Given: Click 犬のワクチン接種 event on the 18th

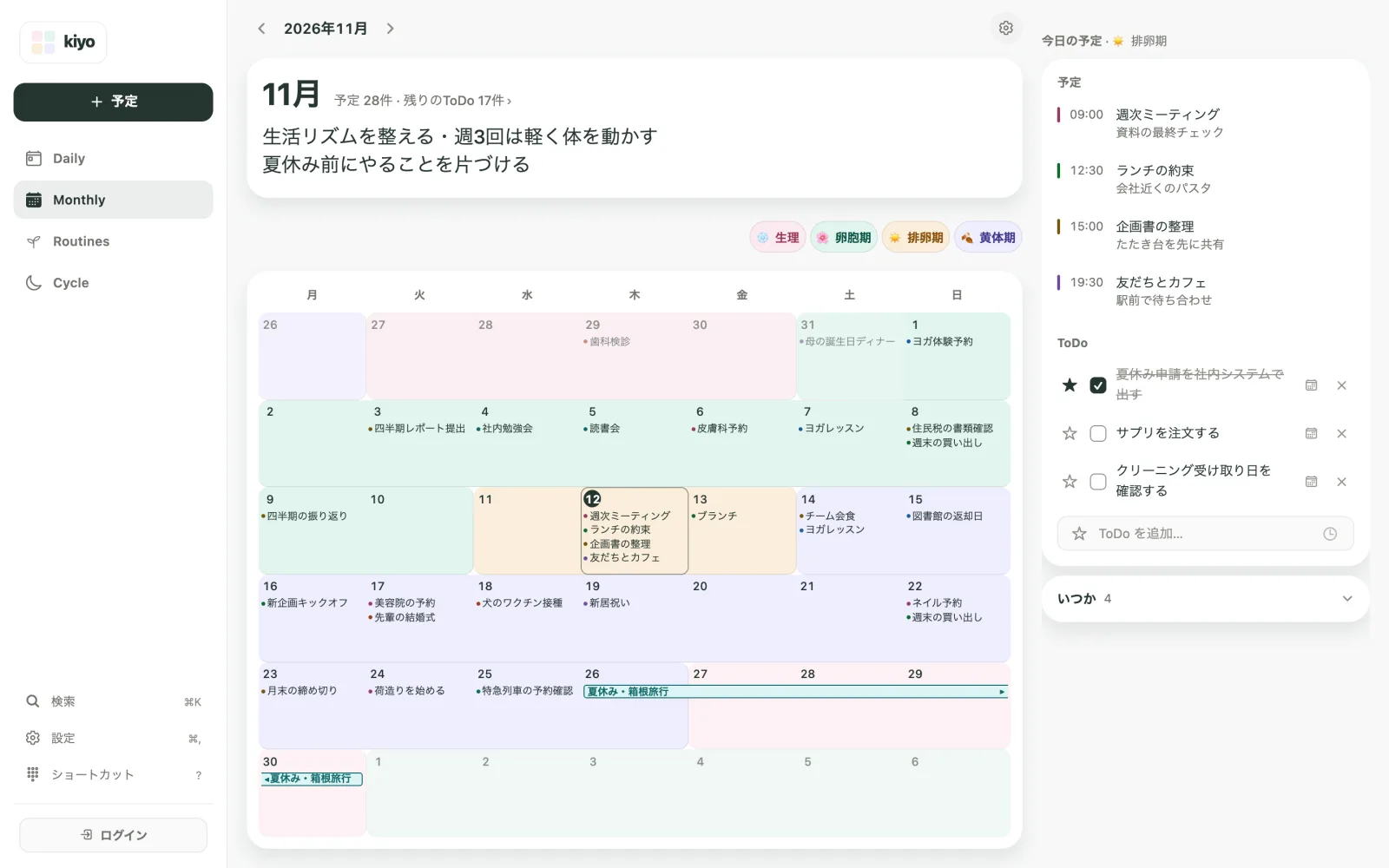Looking at the screenshot, I should 519,603.
